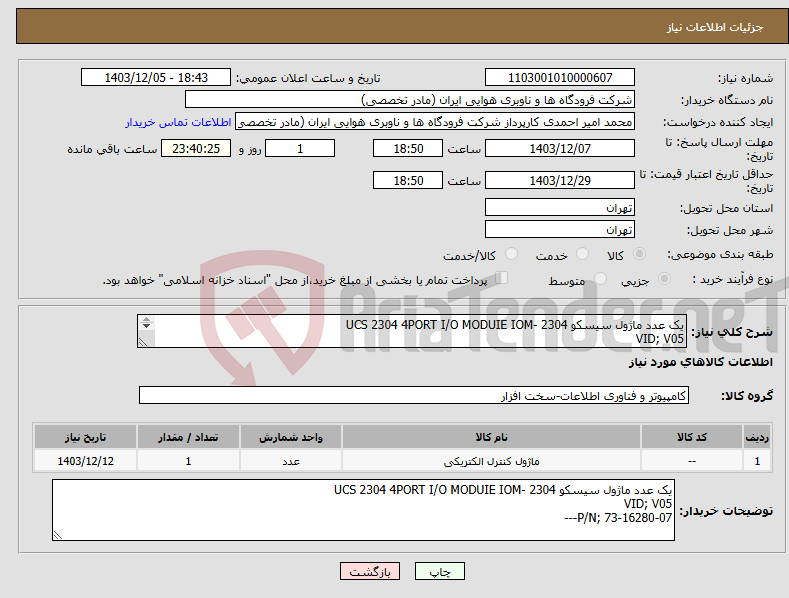Screen dimensions: 789x598
Task: Click the تاریخ نیاز column header
Action: [x=85, y=437]
